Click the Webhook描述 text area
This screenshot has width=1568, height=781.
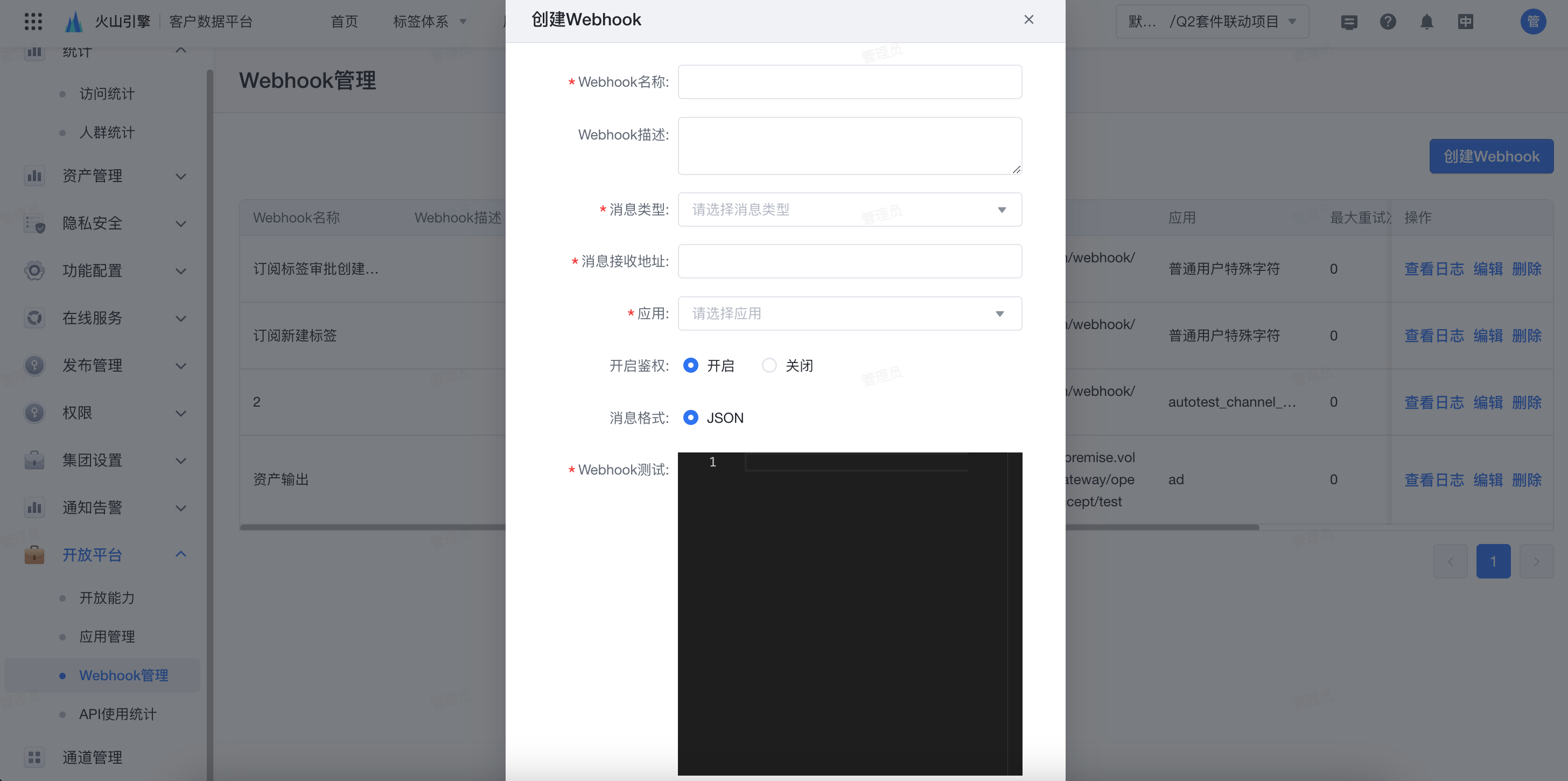pos(850,146)
